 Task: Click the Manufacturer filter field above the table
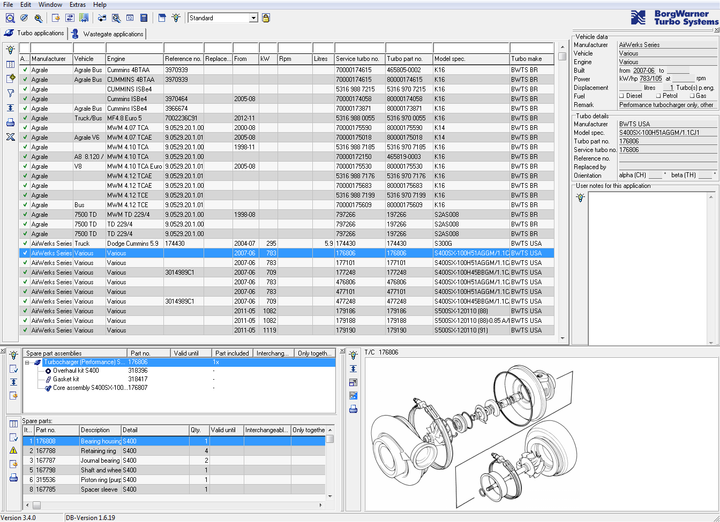pos(51,48)
